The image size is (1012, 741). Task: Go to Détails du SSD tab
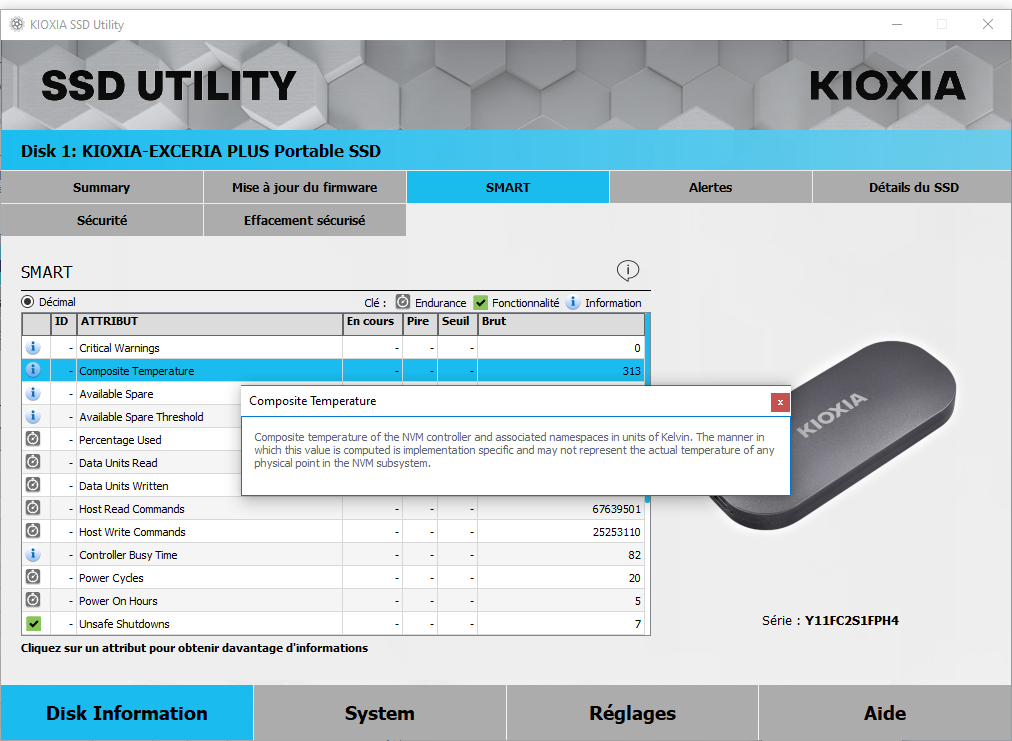pos(913,187)
